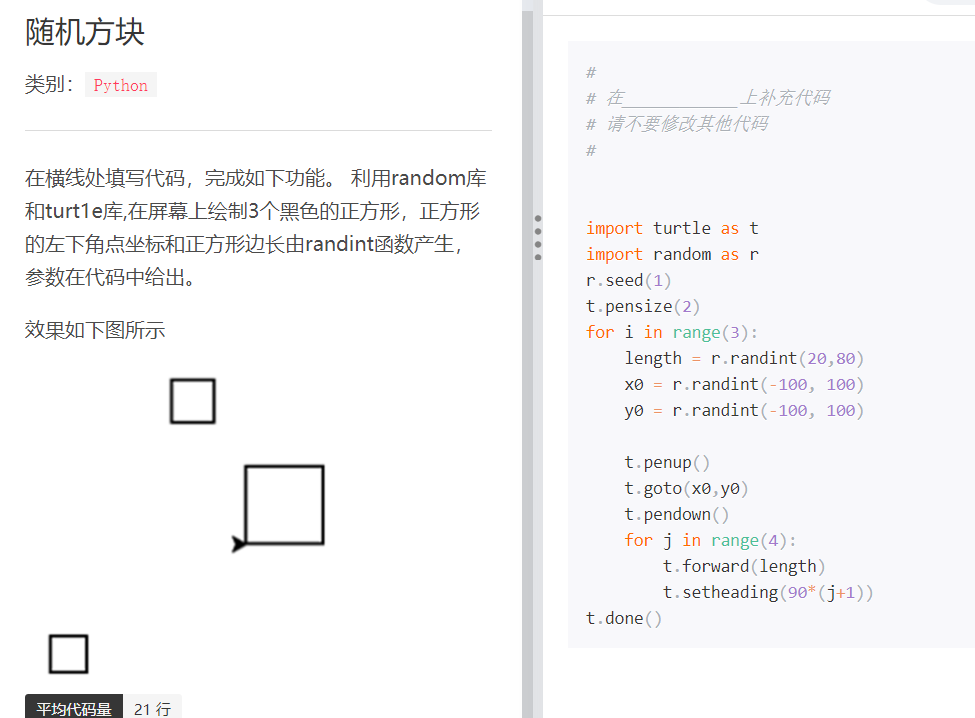Click the 21 行 statistic label
975x718 pixels.
pyautogui.click(x=152, y=707)
